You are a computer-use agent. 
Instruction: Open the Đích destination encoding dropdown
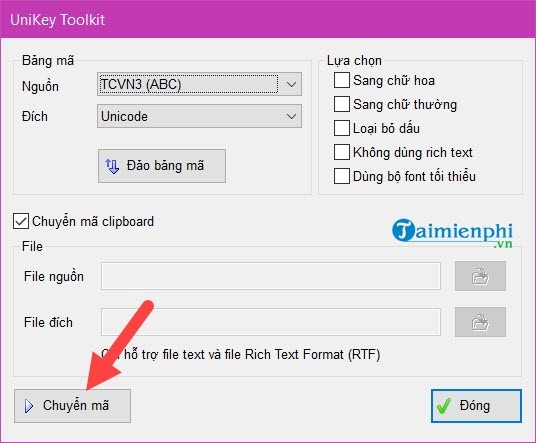[199, 116]
